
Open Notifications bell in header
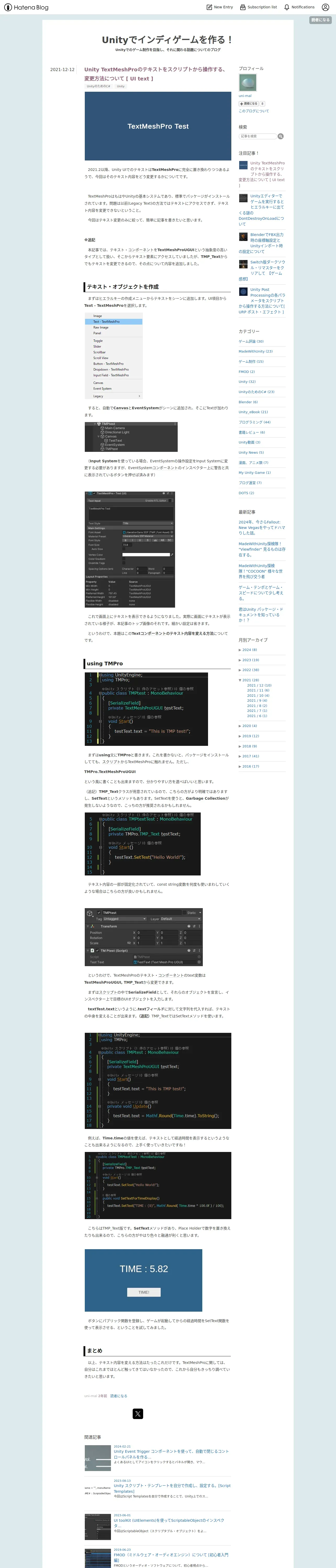[299, 7]
